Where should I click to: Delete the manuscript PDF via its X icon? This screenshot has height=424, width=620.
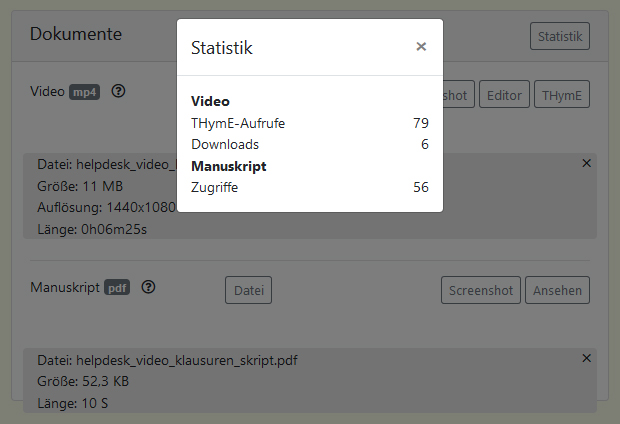coord(586,357)
